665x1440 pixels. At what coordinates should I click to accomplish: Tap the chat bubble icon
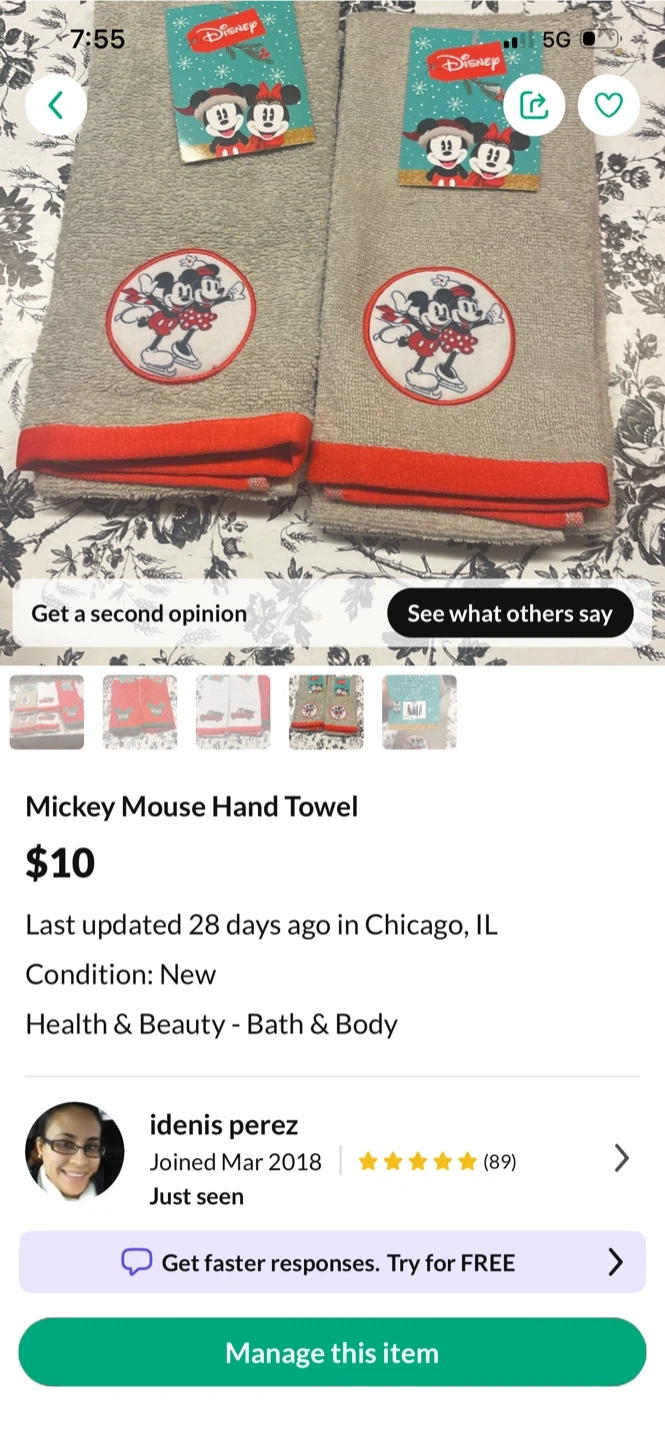pyautogui.click(x=136, y=1262)
